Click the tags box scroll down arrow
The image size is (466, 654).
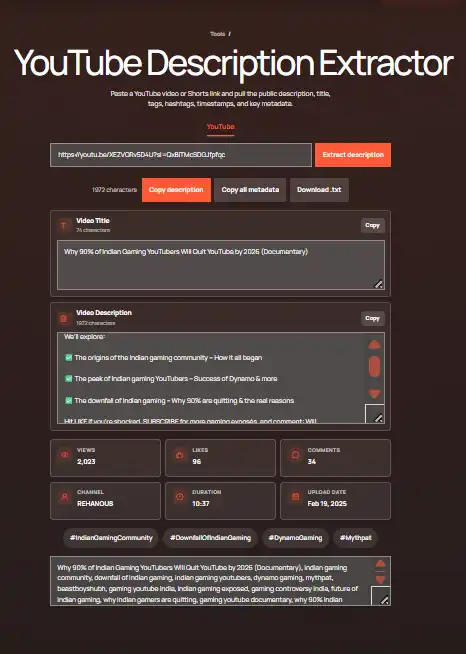coord(380,580)
